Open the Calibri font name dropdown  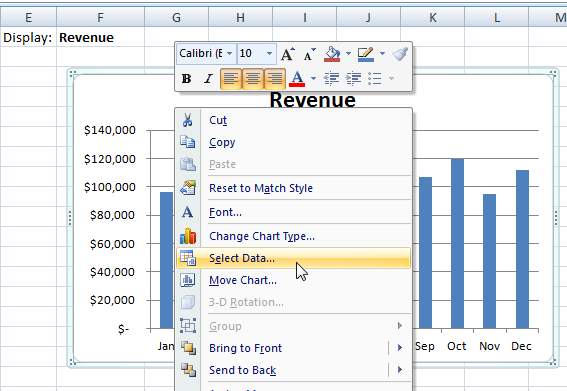coord(229,54)
